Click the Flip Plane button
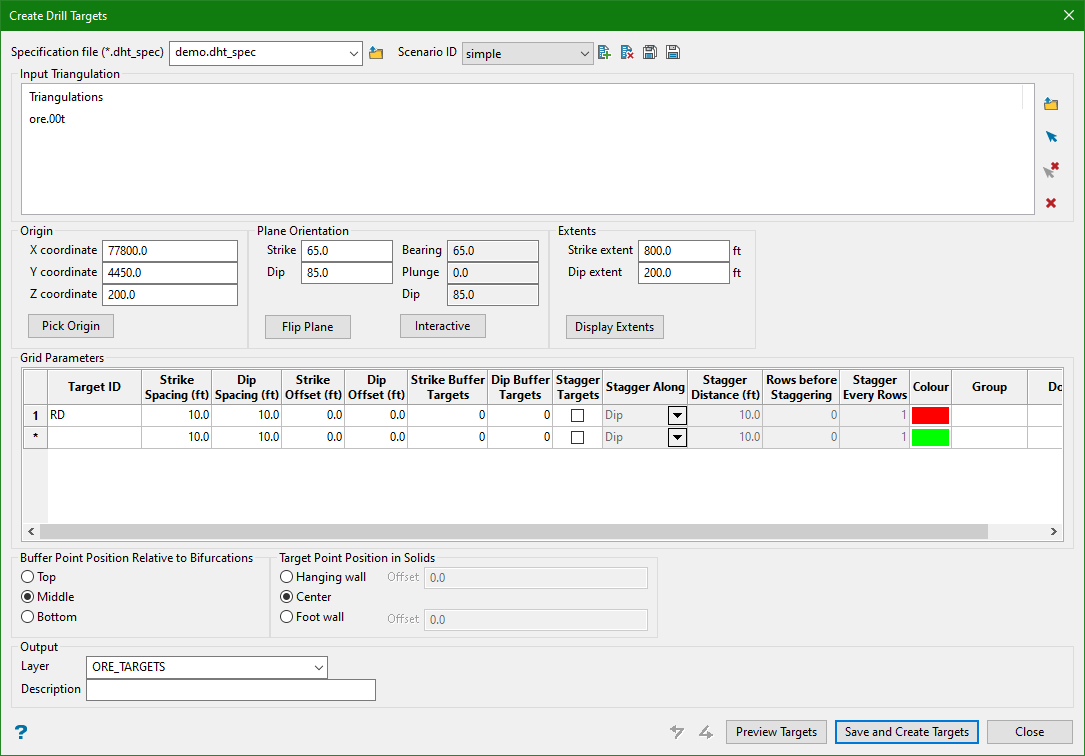This screenshot has height=756, width=1085. (308, 327)
